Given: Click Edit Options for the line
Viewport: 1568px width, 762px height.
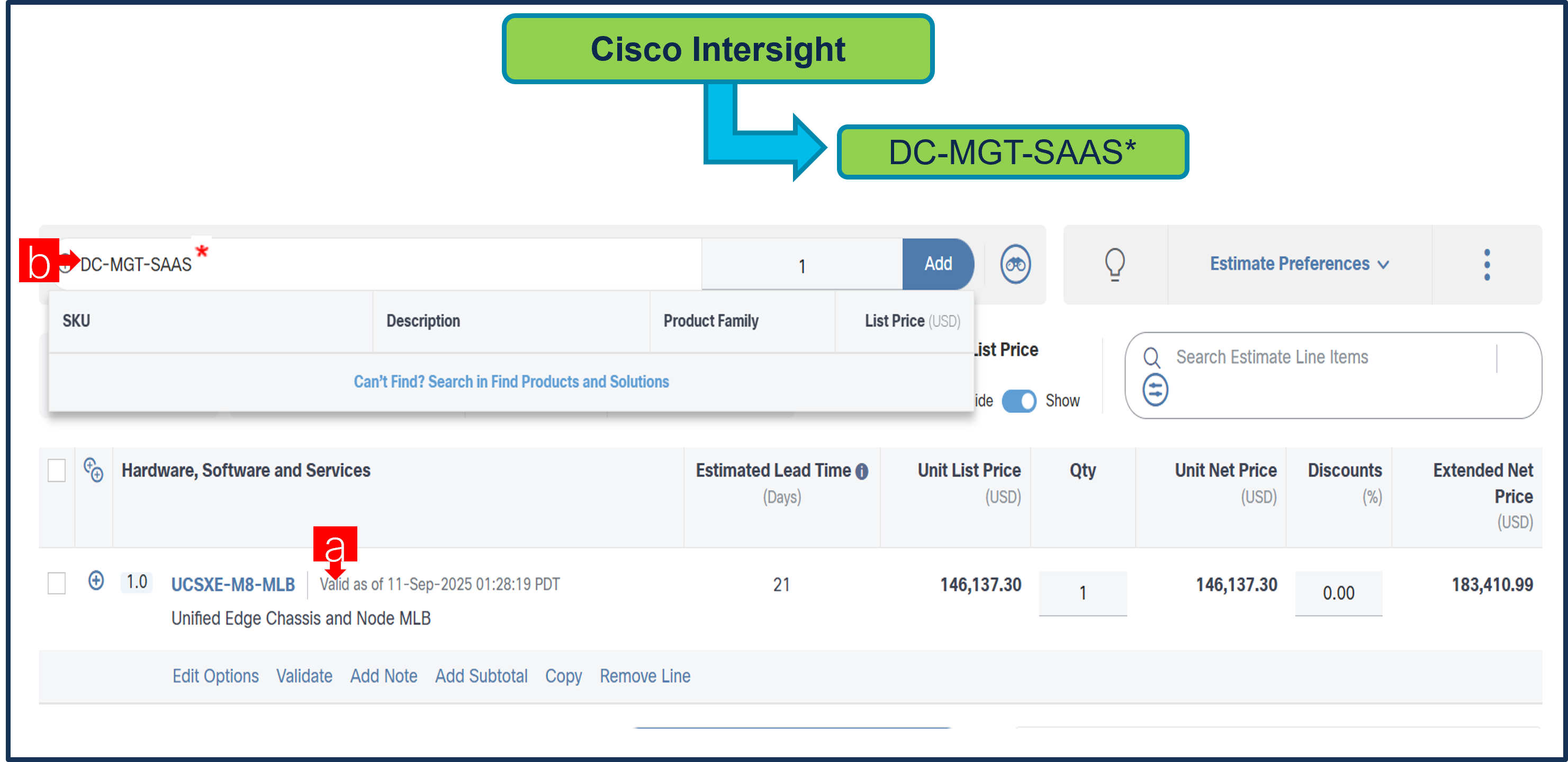Looking at the screenshot, I should (x=215, y=676).
